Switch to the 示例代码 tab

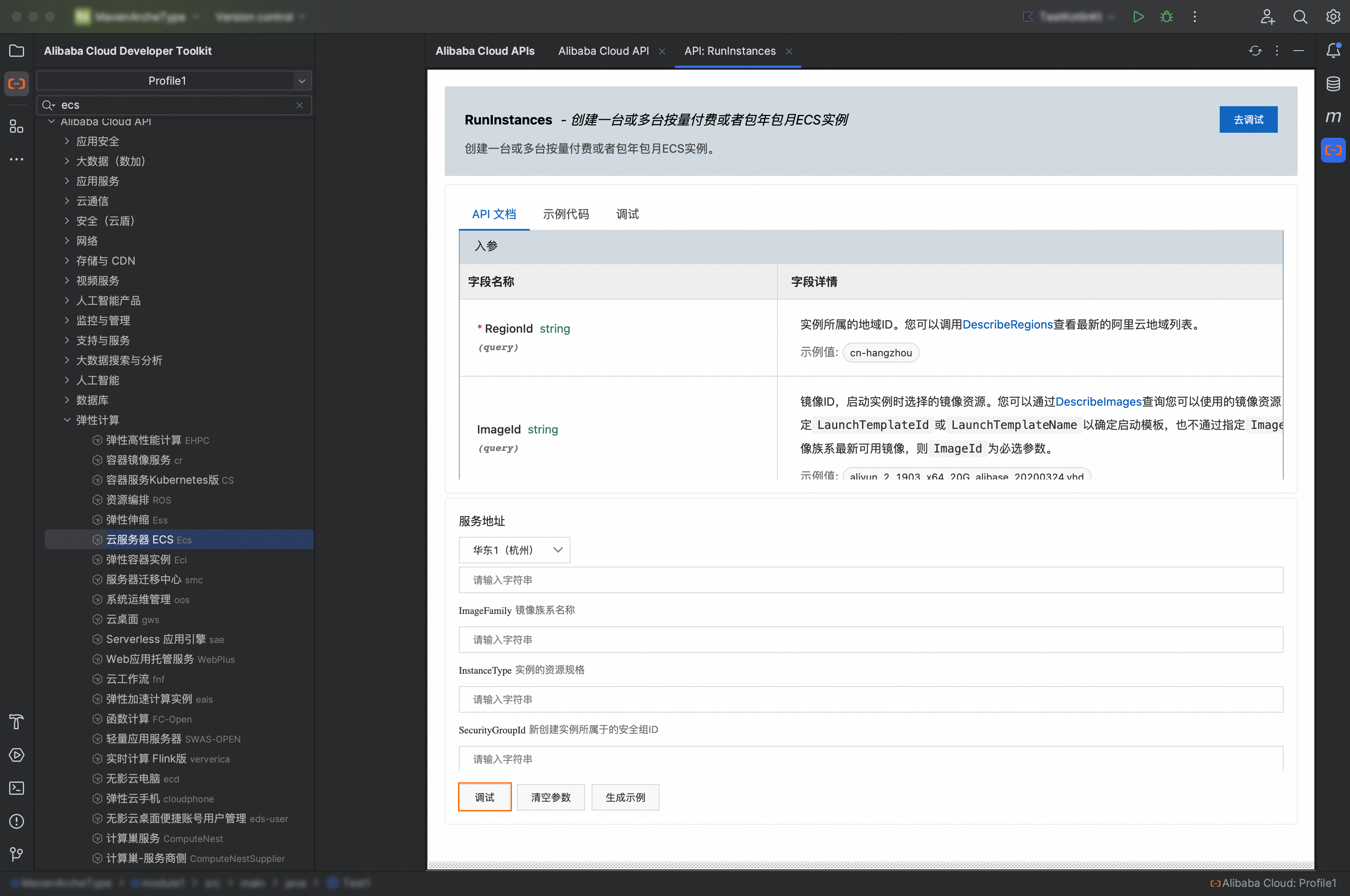(x=566, y=214)
